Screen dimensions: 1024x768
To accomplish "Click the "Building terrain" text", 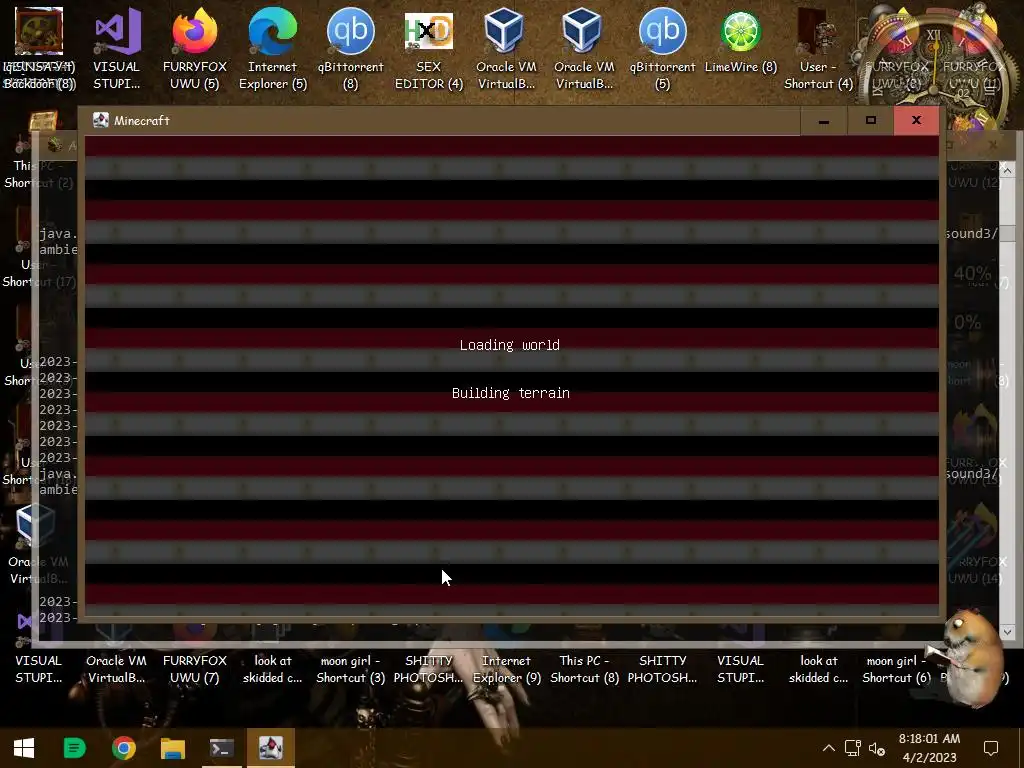I will point(511,393).
